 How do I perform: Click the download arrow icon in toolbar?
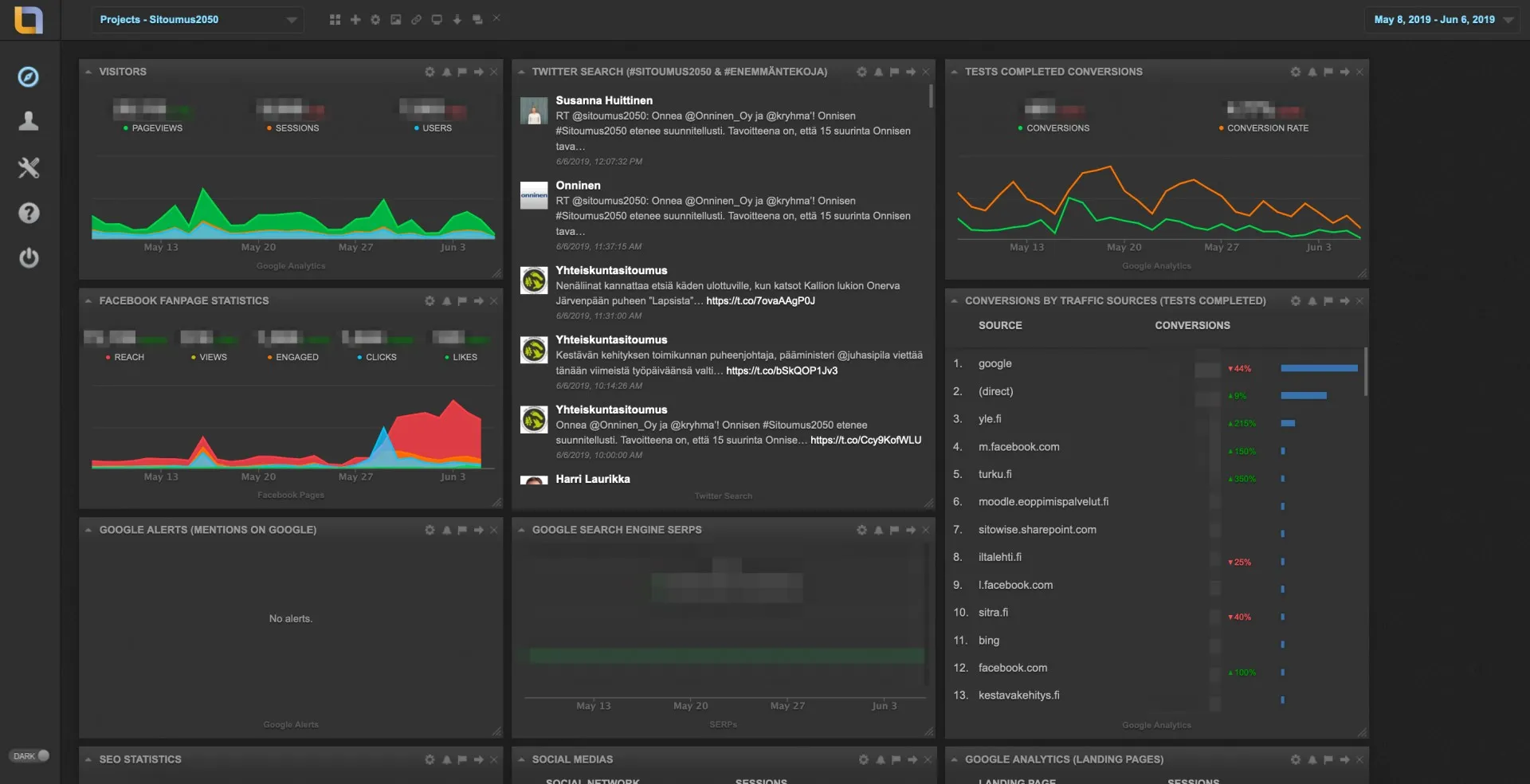click(457, 19)
